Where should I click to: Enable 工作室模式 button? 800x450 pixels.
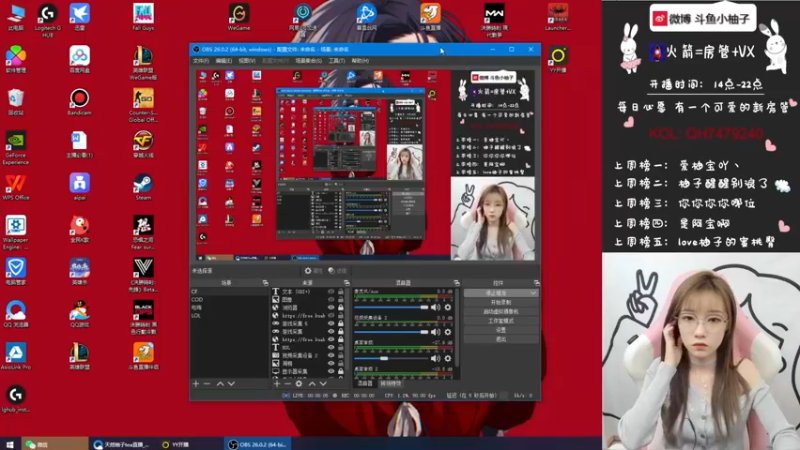501,321
